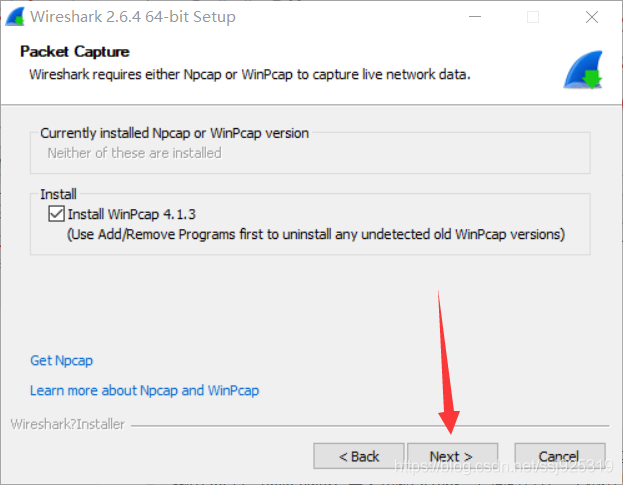Click the 'Wireshark?Installer' branding text
Screen dimensions: 623x485
click(x=68, y=424)
